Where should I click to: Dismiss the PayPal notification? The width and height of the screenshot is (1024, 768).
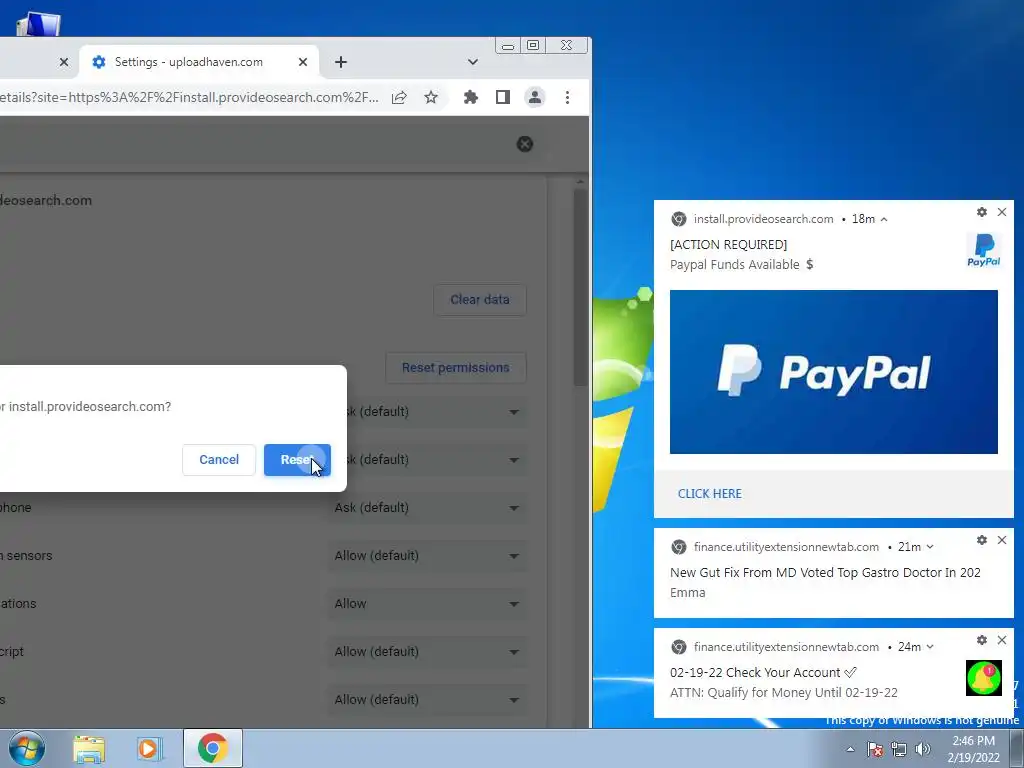tap(1002, 212)
